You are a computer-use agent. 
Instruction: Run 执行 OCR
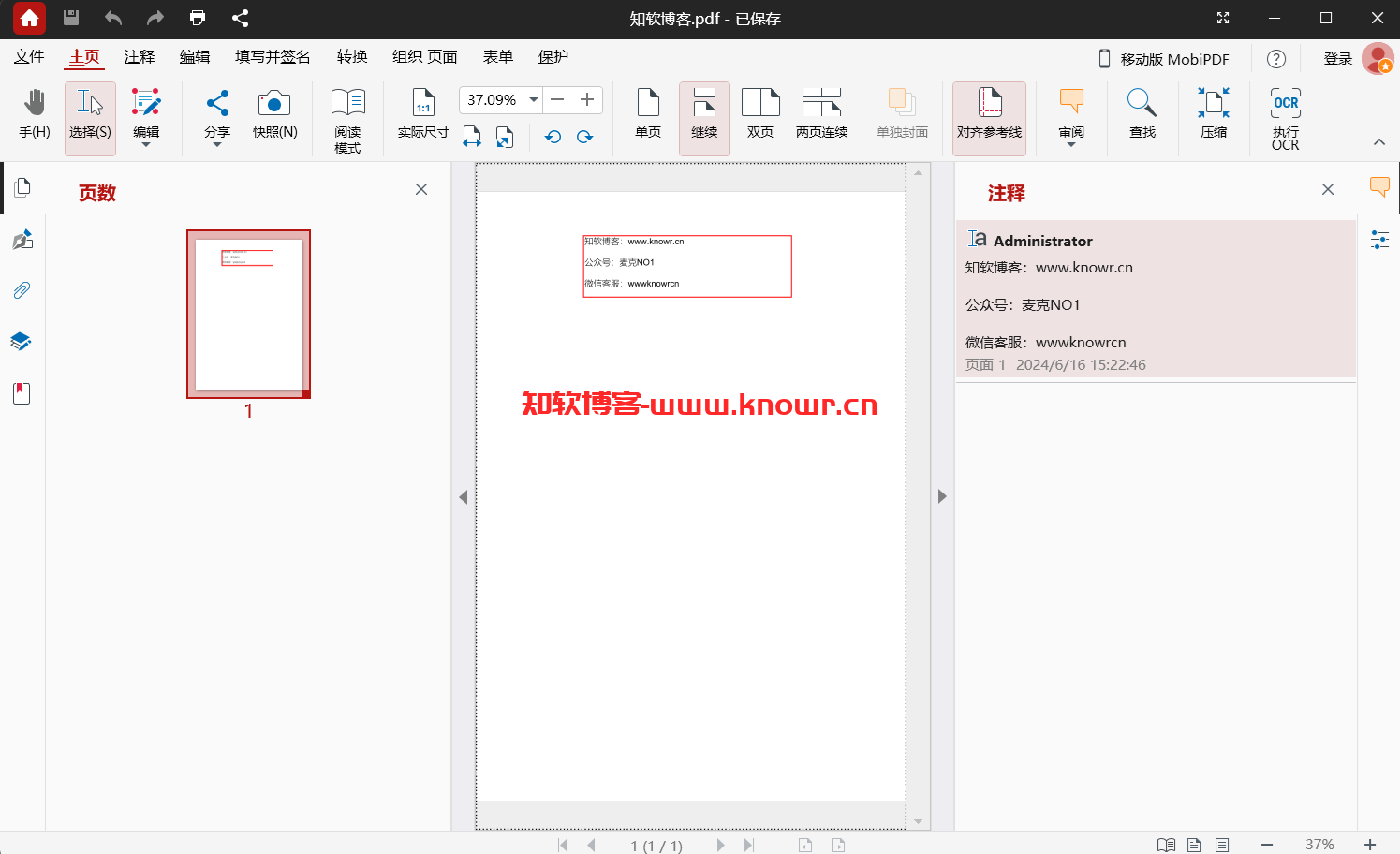[1286, 120]
